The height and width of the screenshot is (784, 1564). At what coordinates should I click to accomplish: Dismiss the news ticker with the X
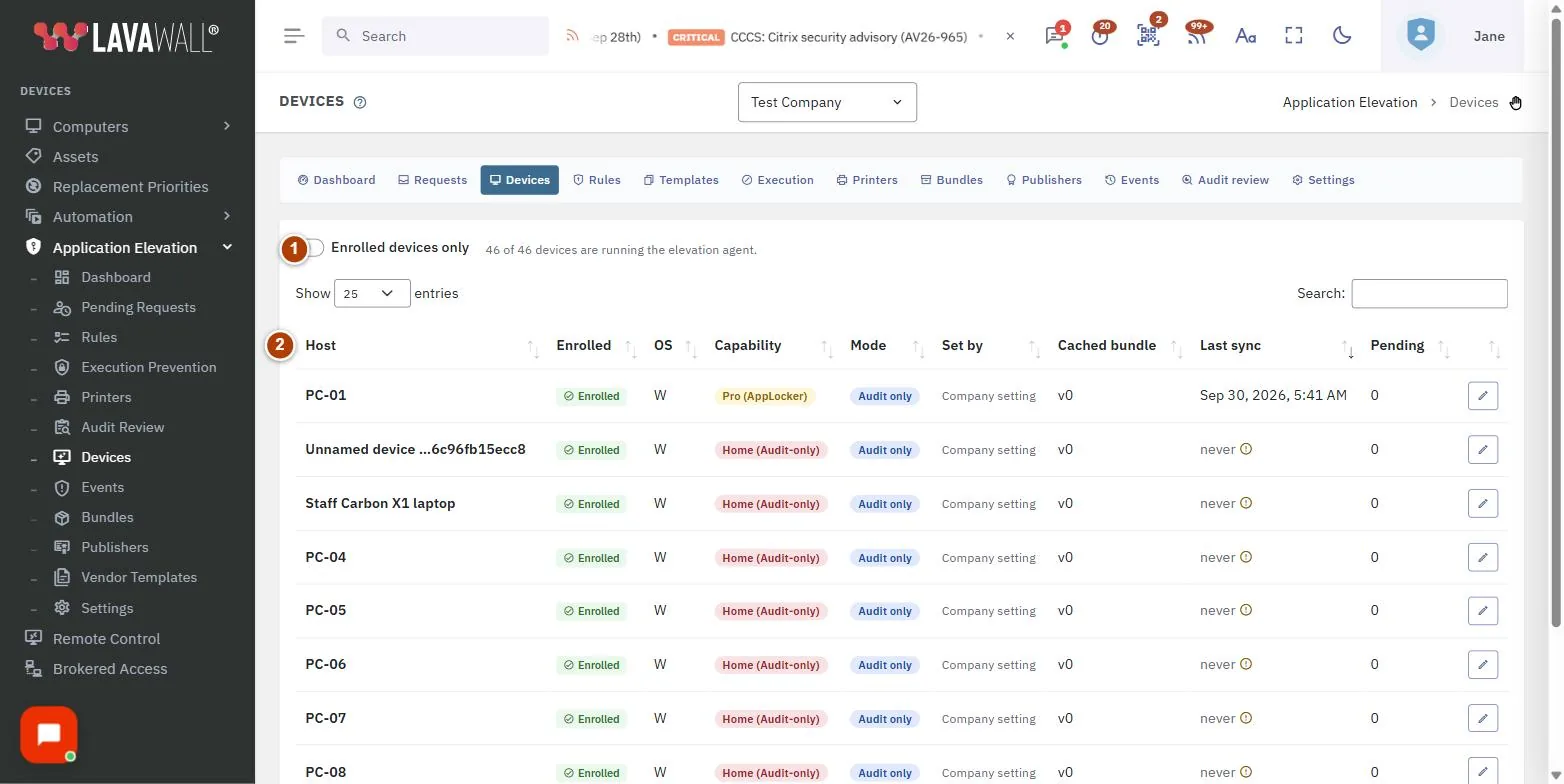coord(1010,36)
